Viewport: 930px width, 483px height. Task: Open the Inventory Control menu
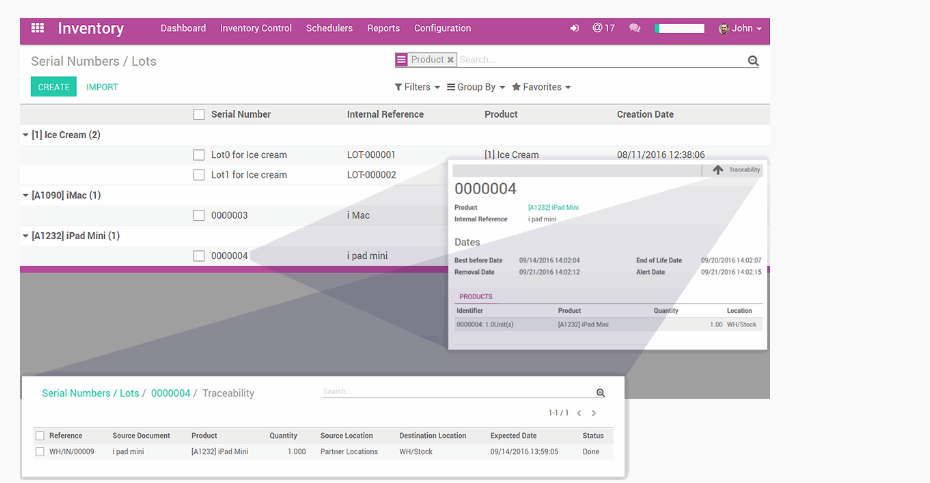pos(256,28)
